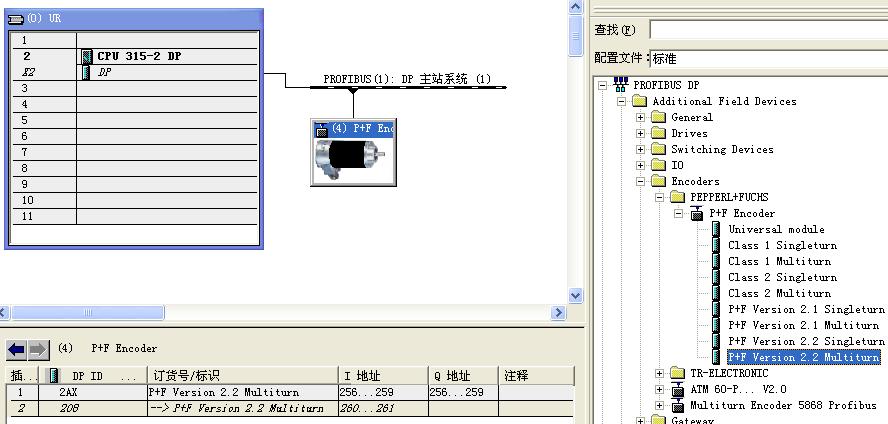The height and width of the screenshot is (424, 888).
Task: Select rack slot 11 row
Action: [x=135, y=216]
